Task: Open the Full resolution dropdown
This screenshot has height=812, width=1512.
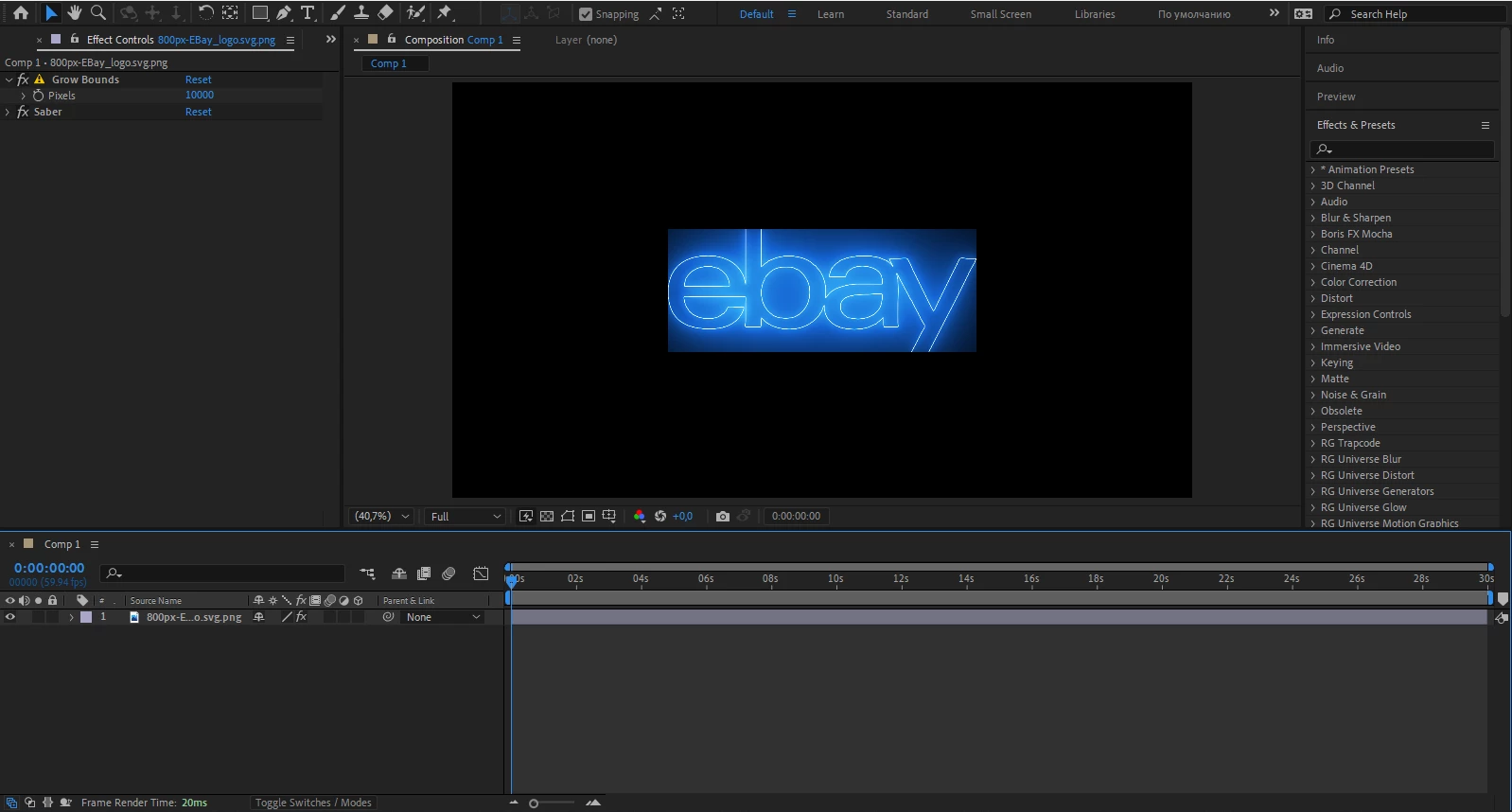Action: [465, 516]
